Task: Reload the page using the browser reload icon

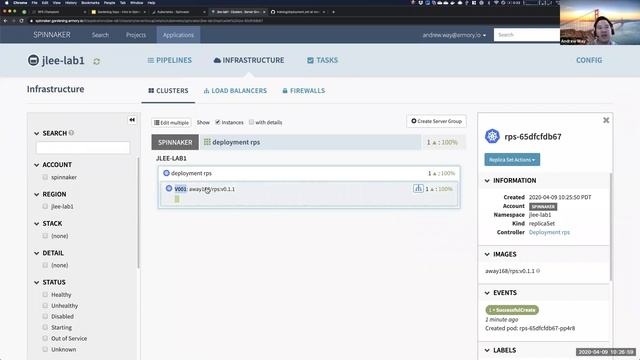Action: click(22, 20)
